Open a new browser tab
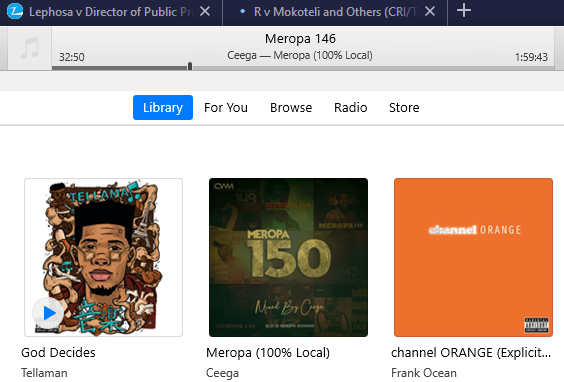Viewport: 564px width, 382px height. pyautogui.click(x=464, y=10)
